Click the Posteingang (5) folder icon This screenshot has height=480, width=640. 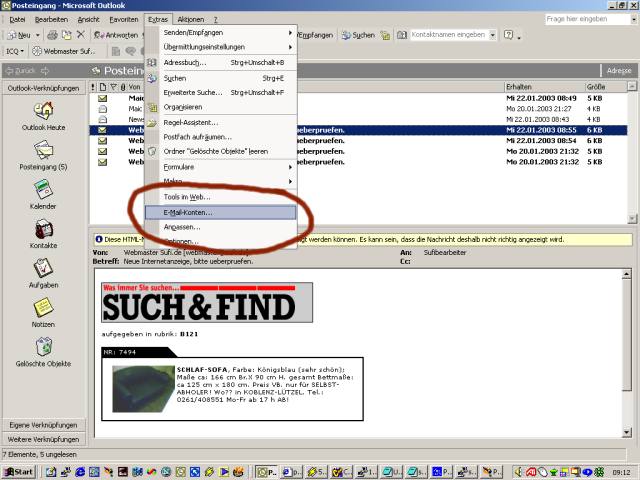[x=43, y=150]
